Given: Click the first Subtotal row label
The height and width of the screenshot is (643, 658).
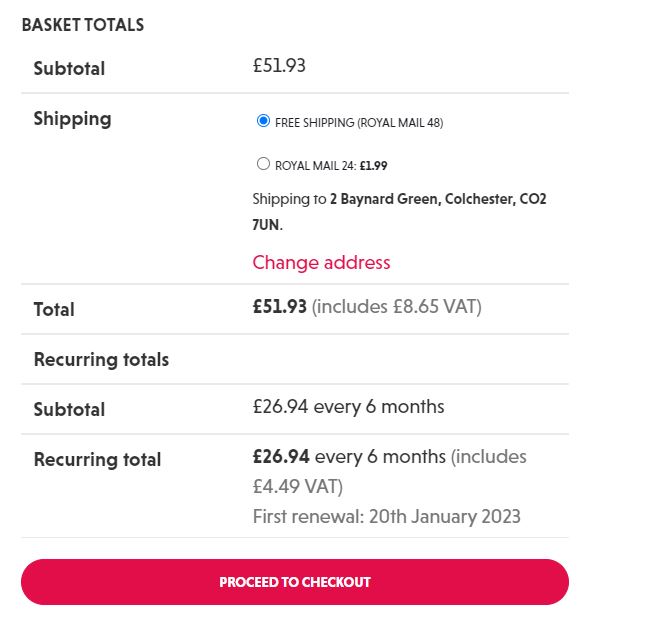Looking at the screenshot, I should [69, 69].
